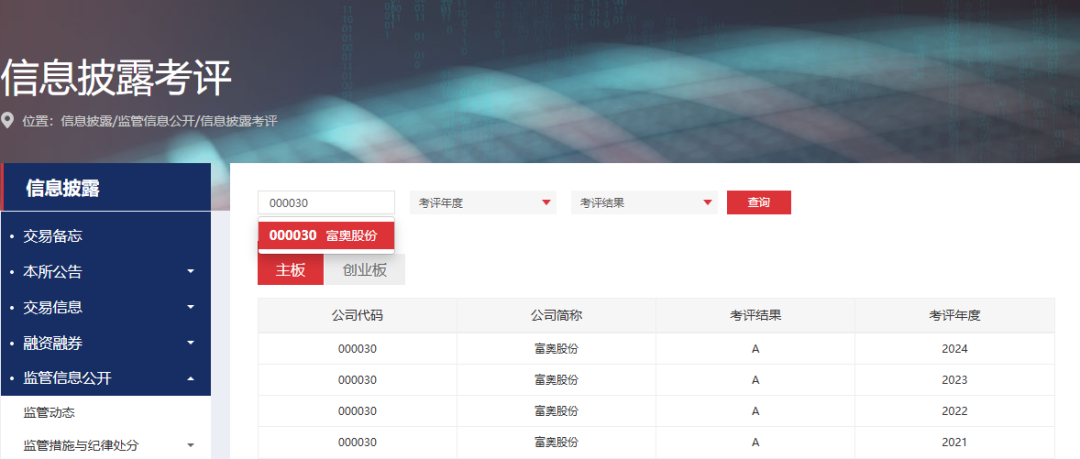Click the A result in the 2022 row

[756, 411]
